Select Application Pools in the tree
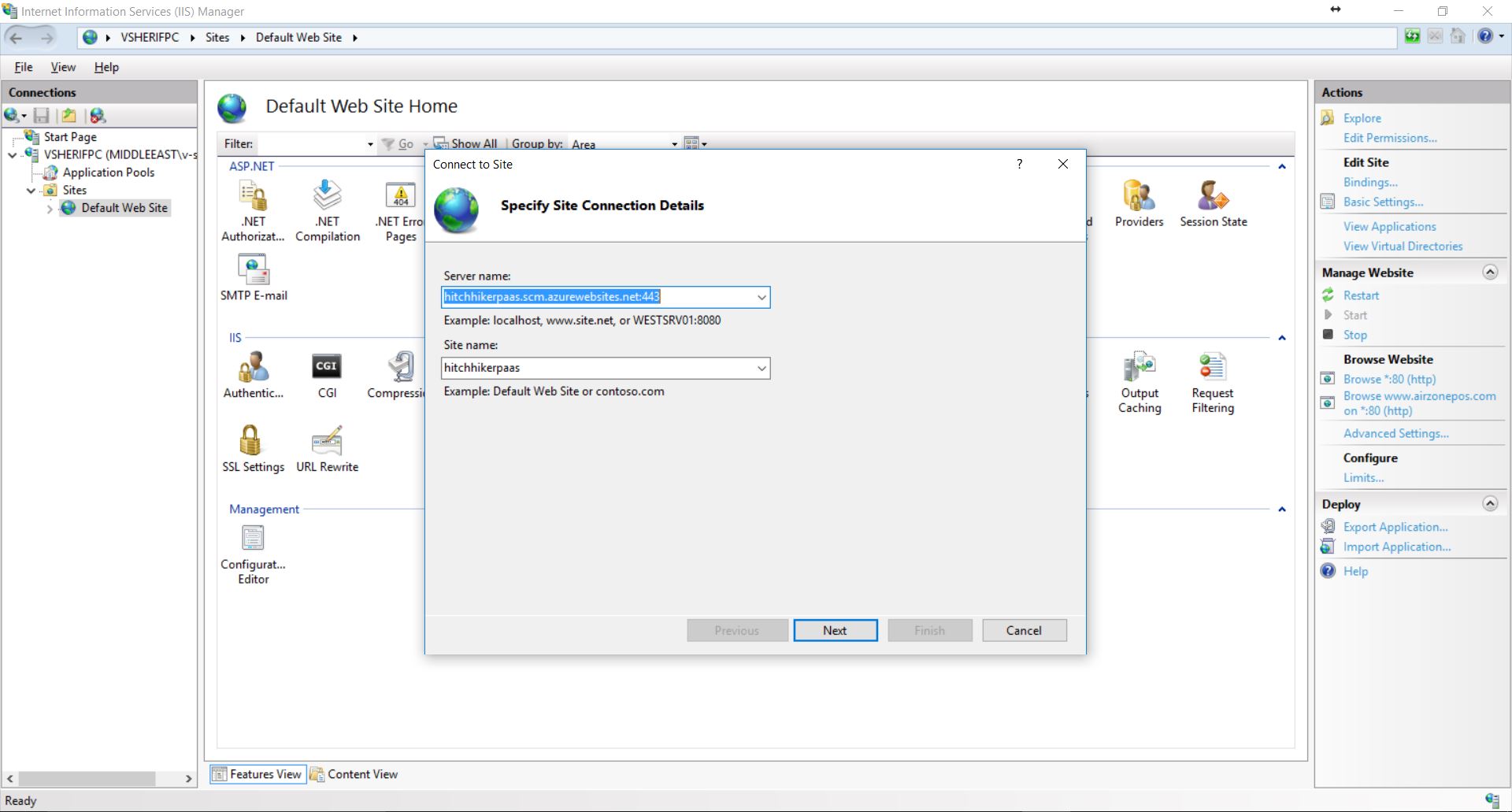This screenshot has height=812, width=1512. (109, 172)
